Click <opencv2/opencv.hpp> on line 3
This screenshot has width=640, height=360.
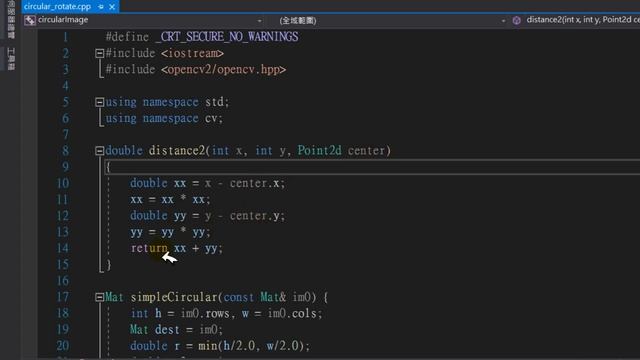pos(223,70)
